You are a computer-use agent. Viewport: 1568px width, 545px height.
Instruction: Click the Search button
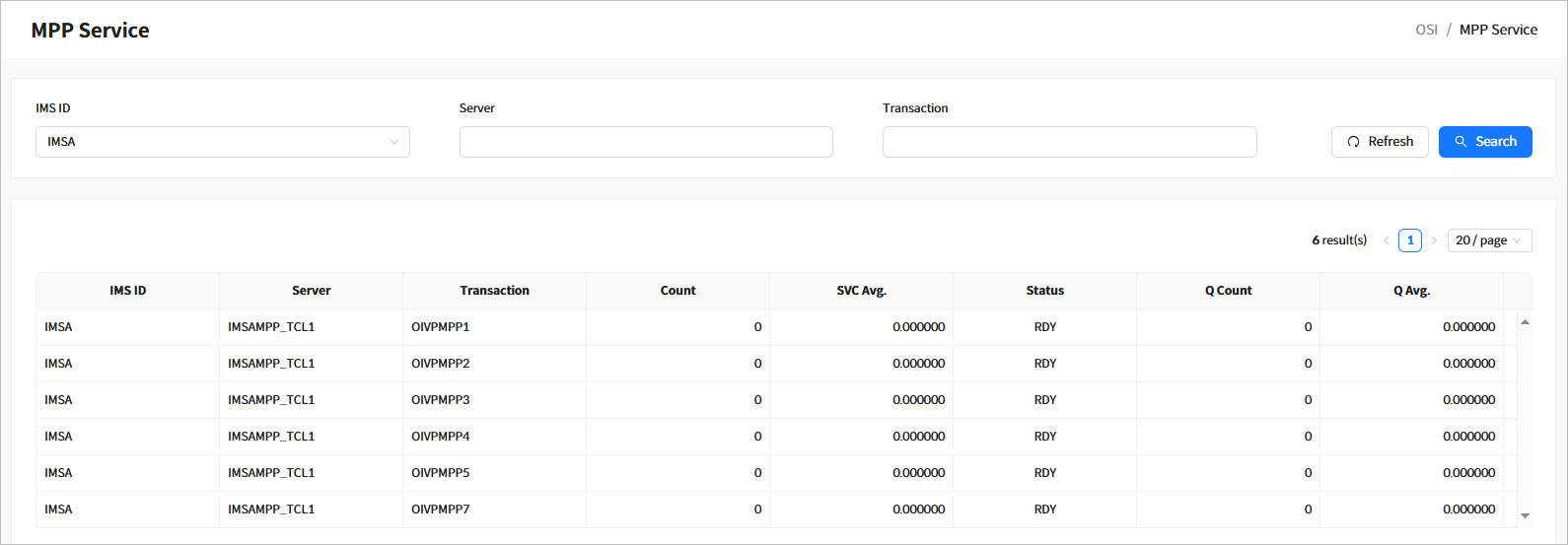[1484, 142]
